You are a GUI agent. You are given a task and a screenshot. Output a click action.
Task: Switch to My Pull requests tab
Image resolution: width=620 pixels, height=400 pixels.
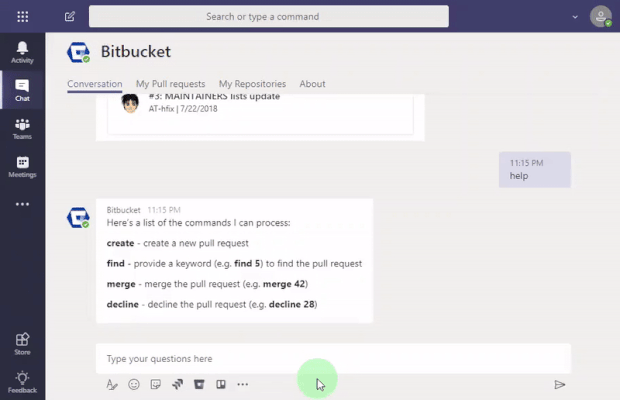[x=170, y=84]
